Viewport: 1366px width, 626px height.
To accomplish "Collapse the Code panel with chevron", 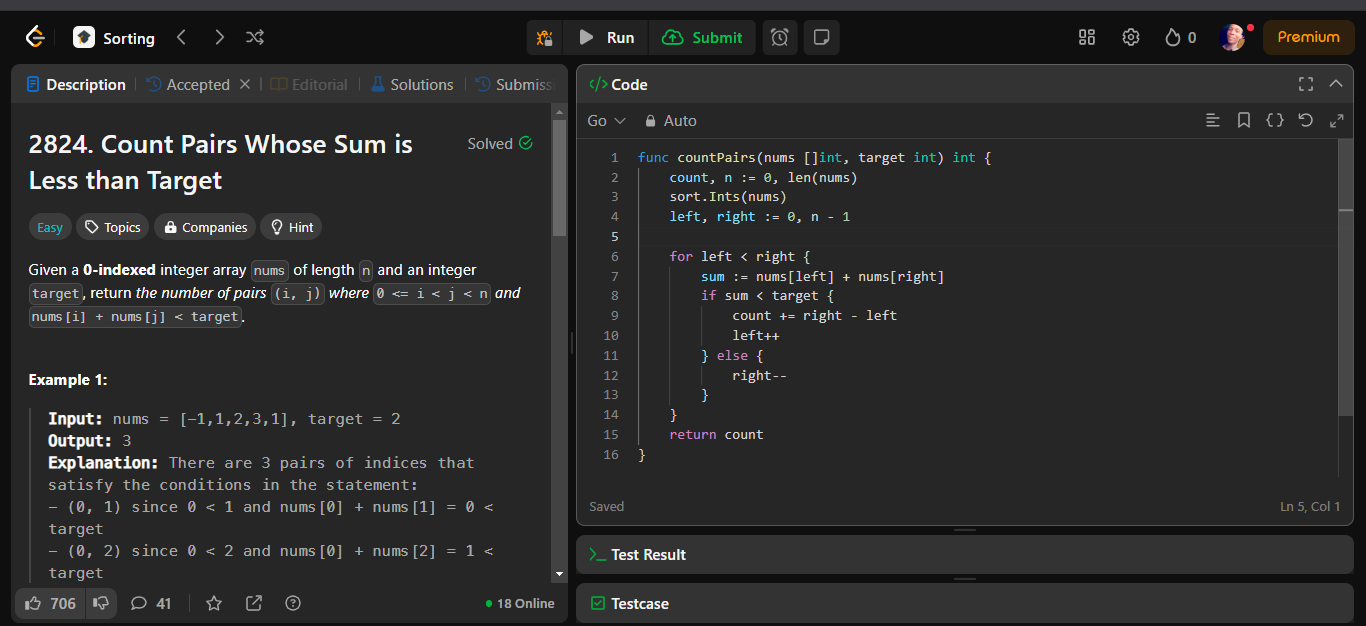I will click(x=1336, y=84).
